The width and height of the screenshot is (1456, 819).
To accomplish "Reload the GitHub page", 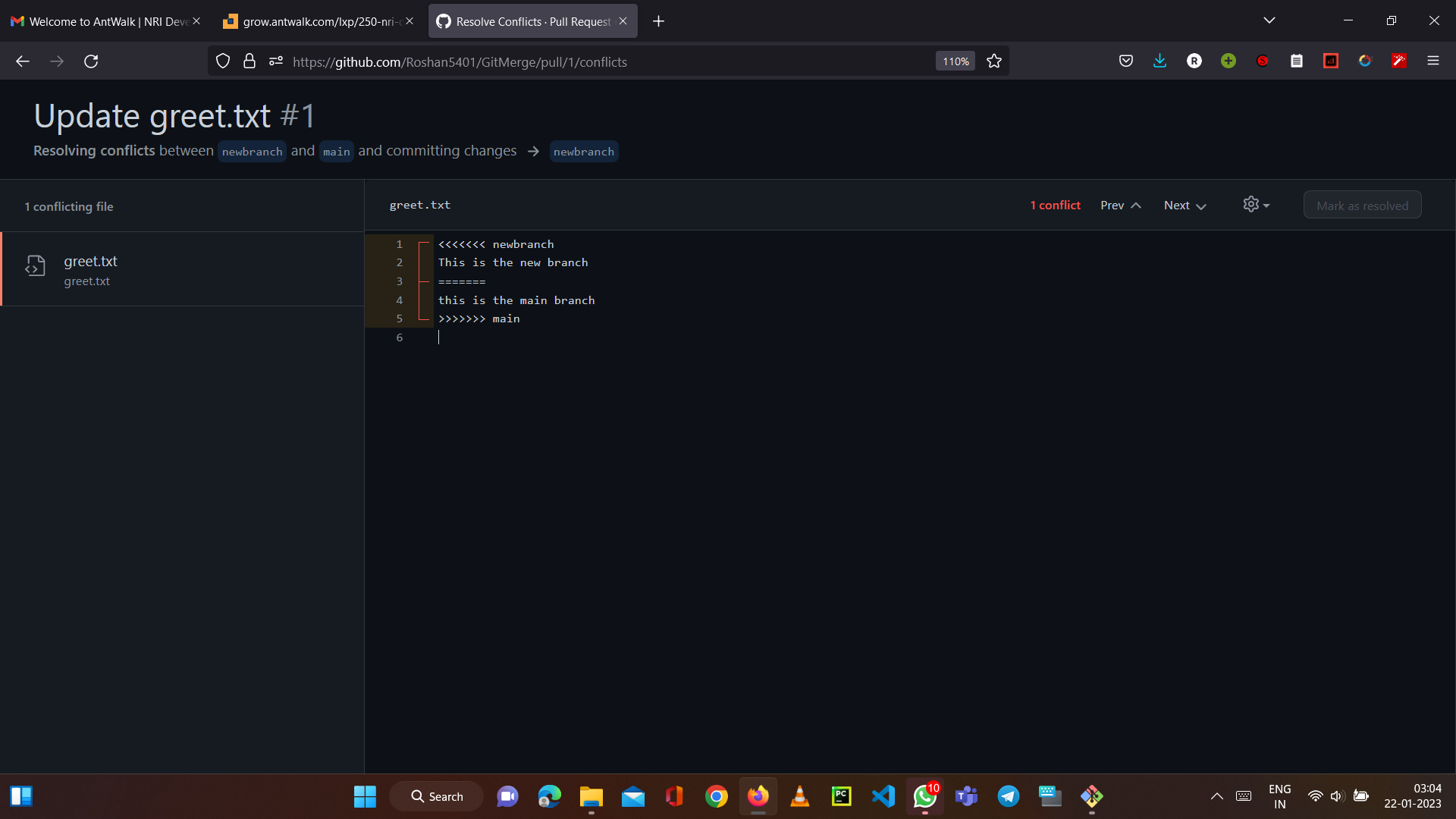I will (91, 61).
